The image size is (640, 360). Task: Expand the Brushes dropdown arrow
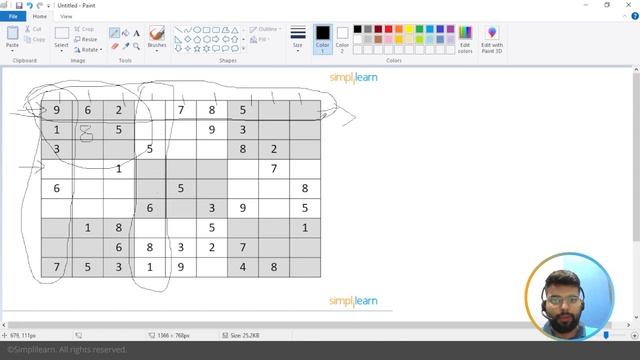coord(157,51)
